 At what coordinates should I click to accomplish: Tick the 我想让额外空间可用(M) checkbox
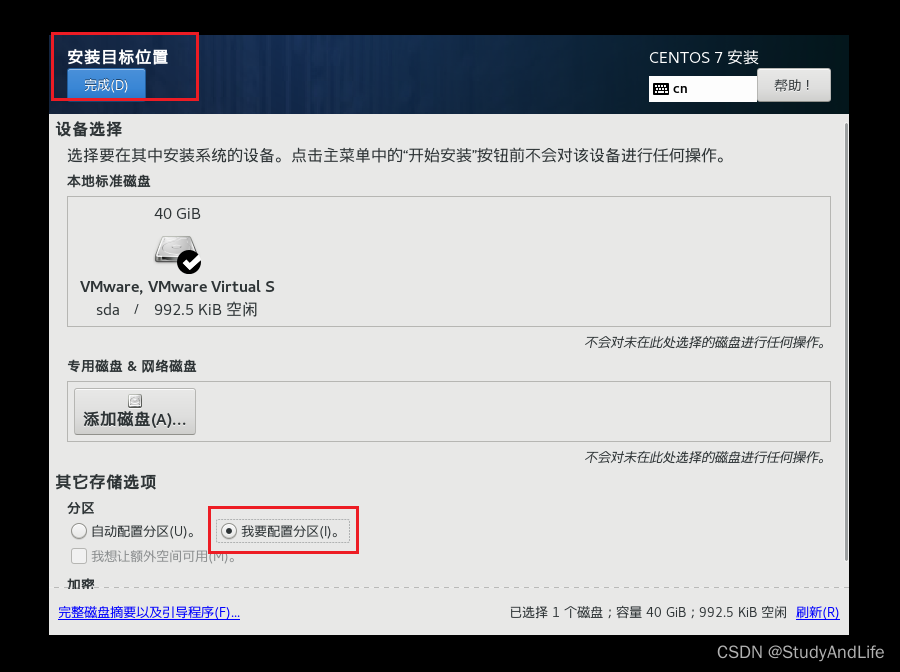(79, 556)
